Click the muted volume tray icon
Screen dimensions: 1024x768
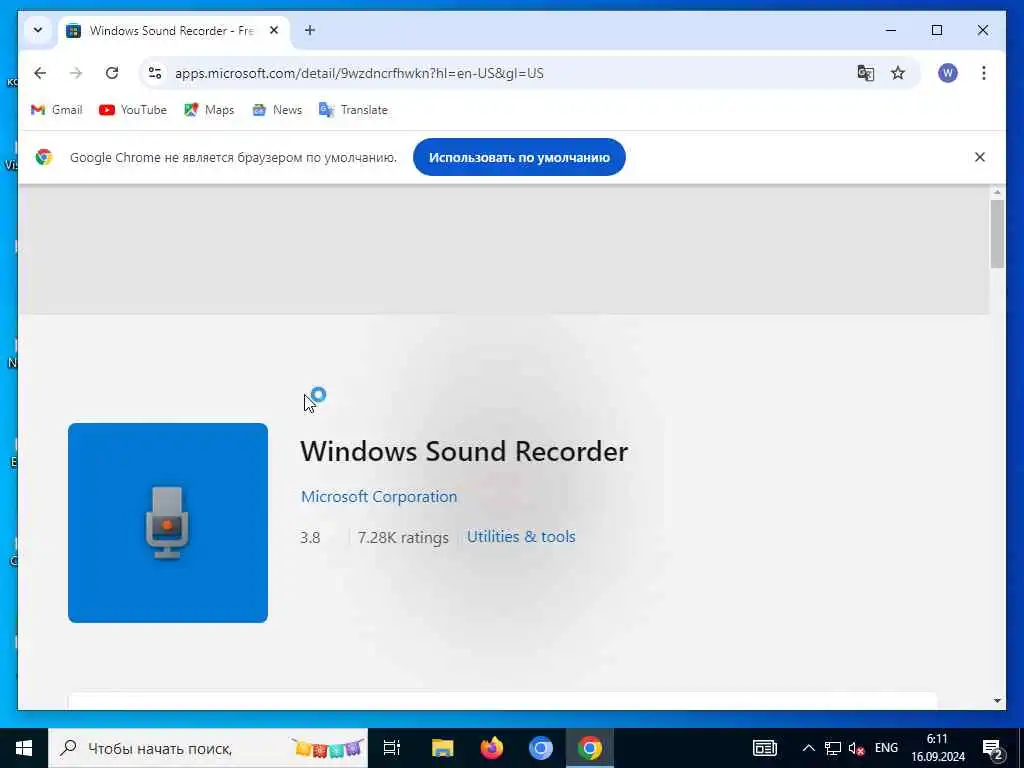[856, 748]
